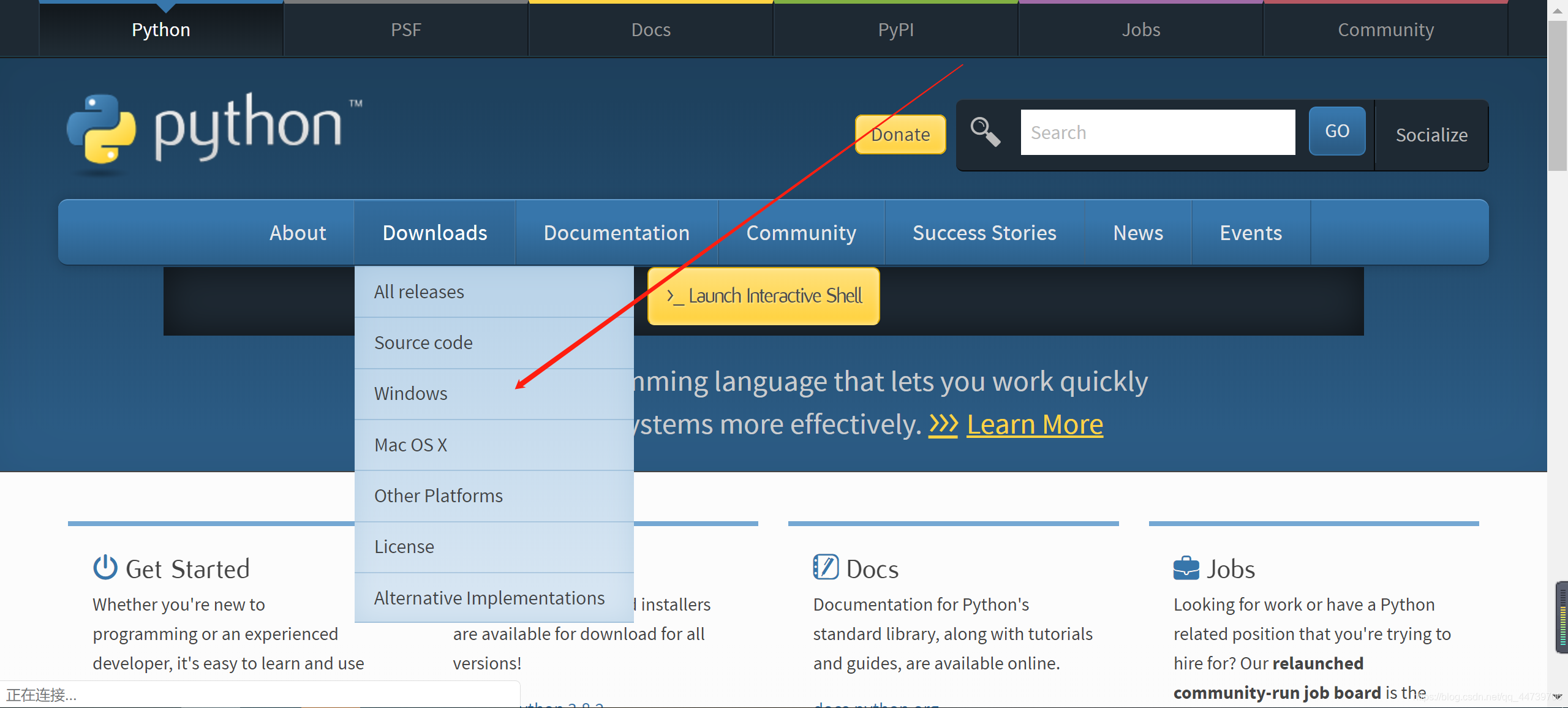
Task: Click the yellow Donate button
Action: pos(900,134)
